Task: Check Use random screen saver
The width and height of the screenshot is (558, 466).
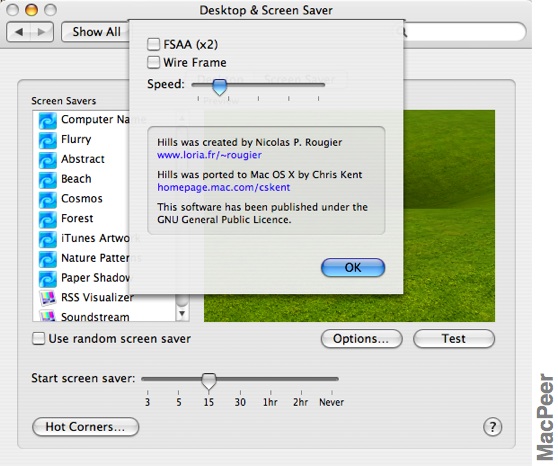Action: tap(38, 339)
